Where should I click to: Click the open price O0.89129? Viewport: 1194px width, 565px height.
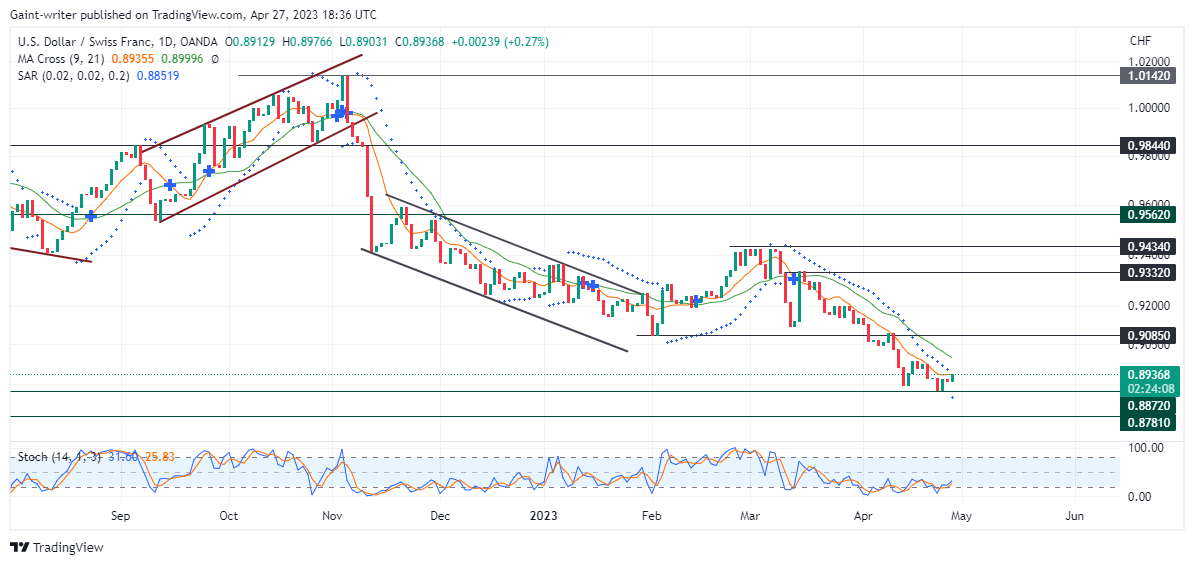click(x=252, y=43)
